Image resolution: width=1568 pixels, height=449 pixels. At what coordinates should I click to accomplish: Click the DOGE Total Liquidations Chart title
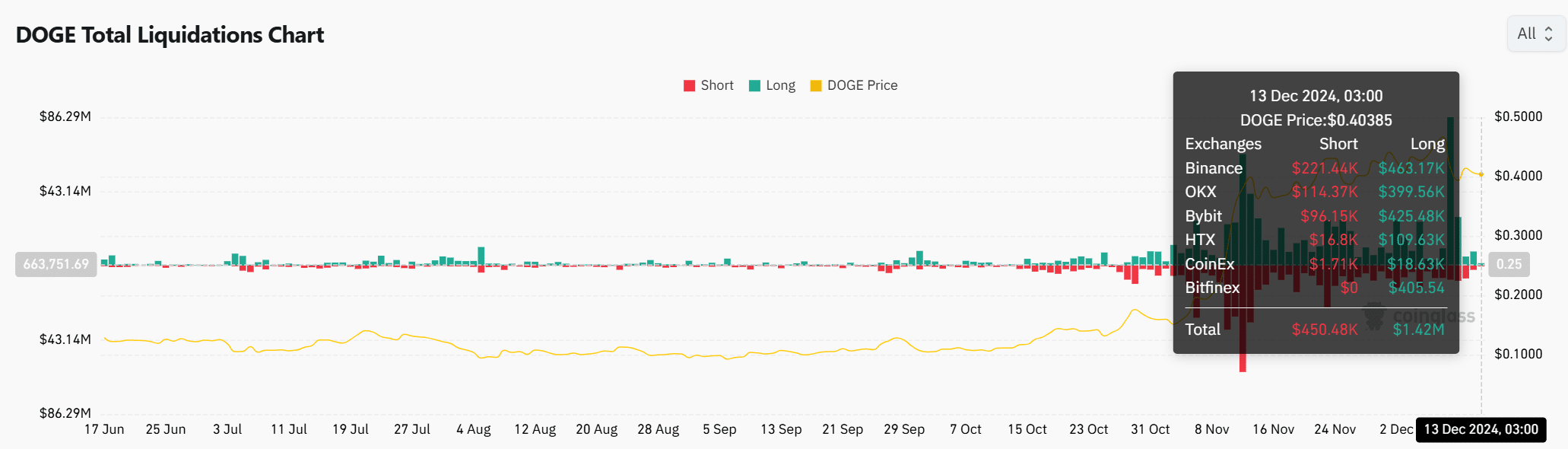(170, 35)
